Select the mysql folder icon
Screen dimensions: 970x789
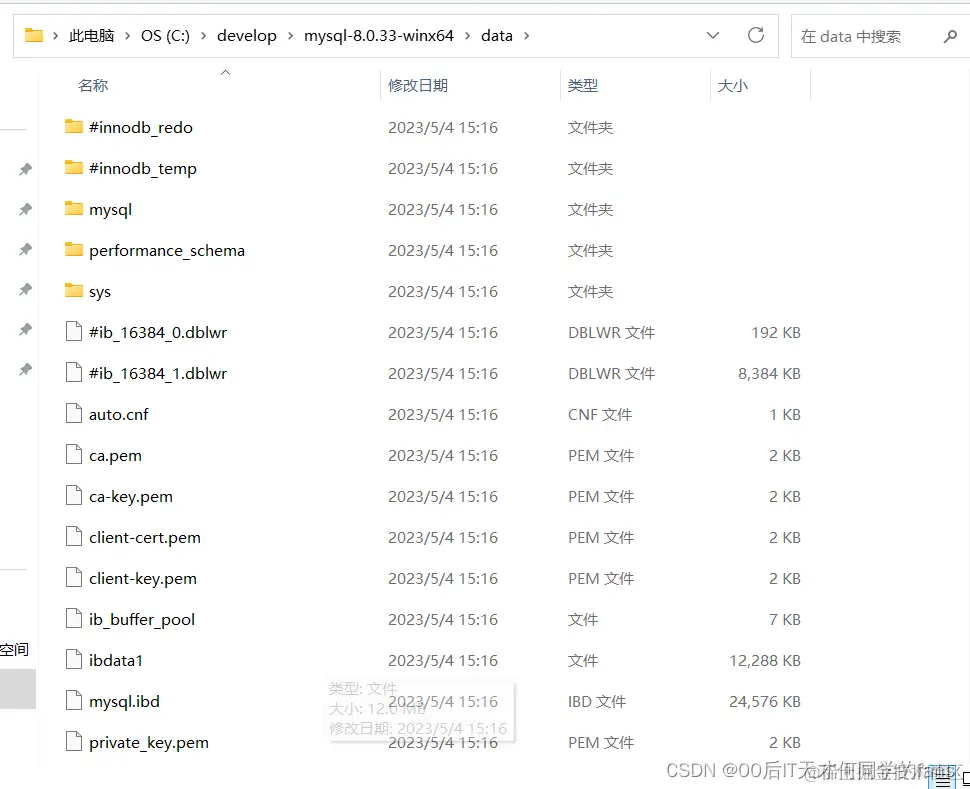pos(74,209)
